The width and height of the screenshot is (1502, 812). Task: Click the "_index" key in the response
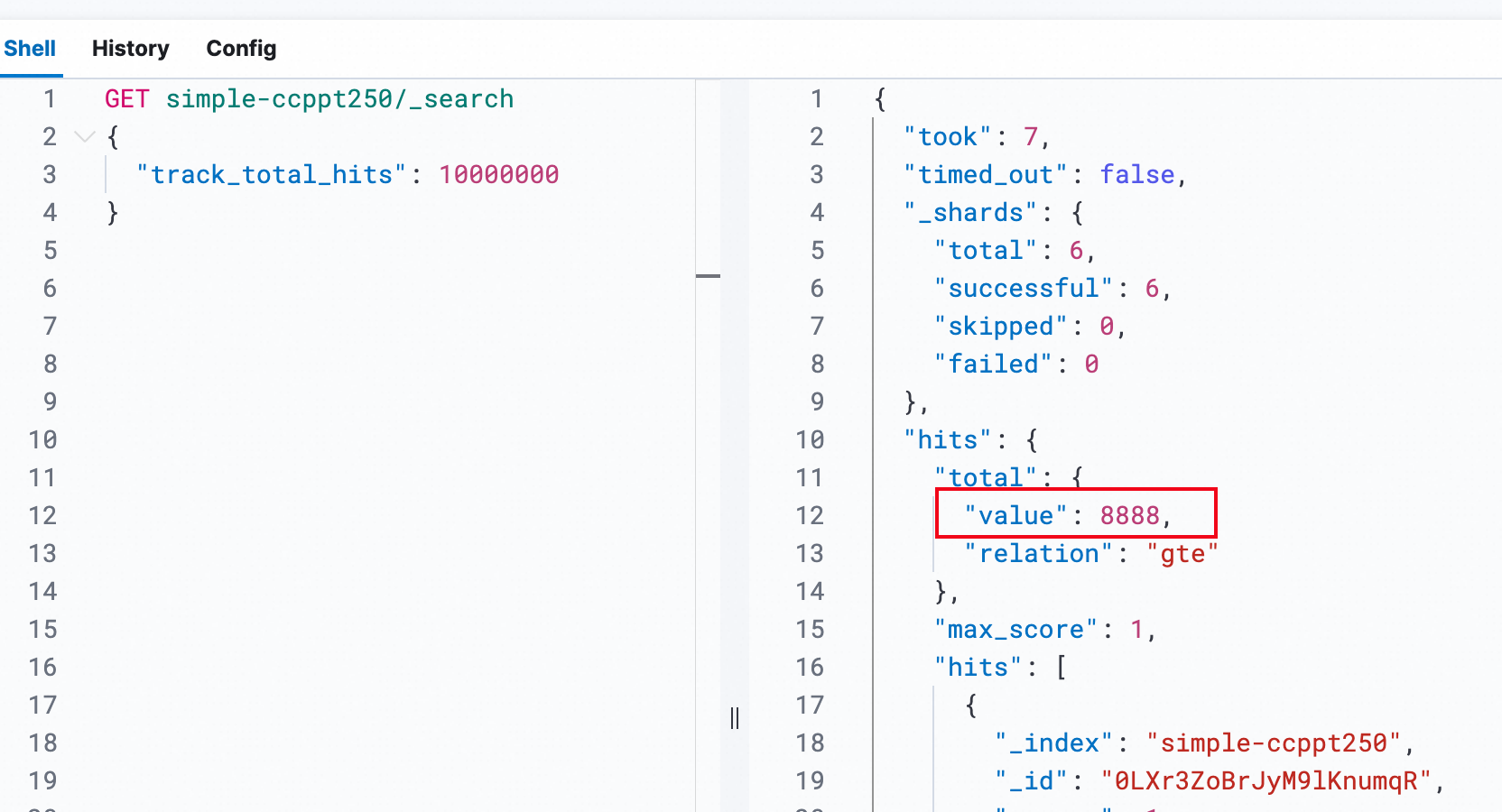point(1054,743)
